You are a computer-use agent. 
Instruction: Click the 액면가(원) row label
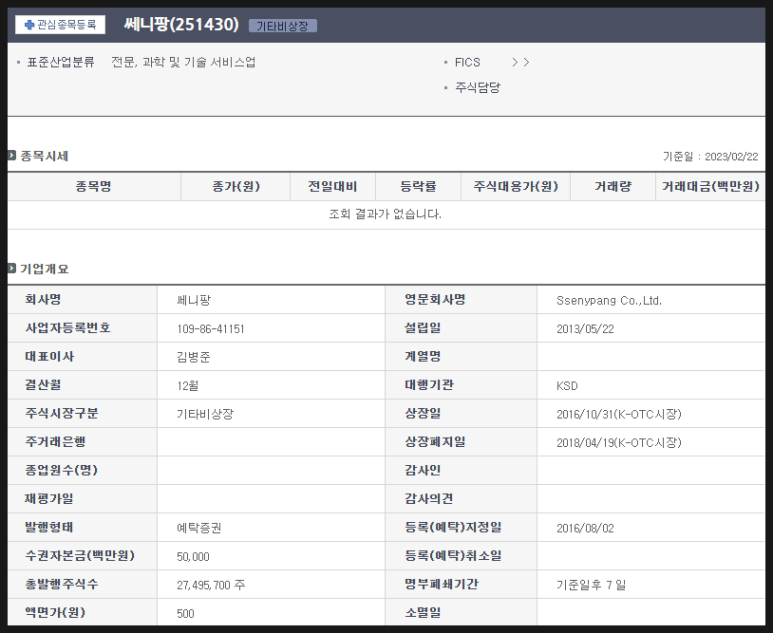click(x=55, y=613)
